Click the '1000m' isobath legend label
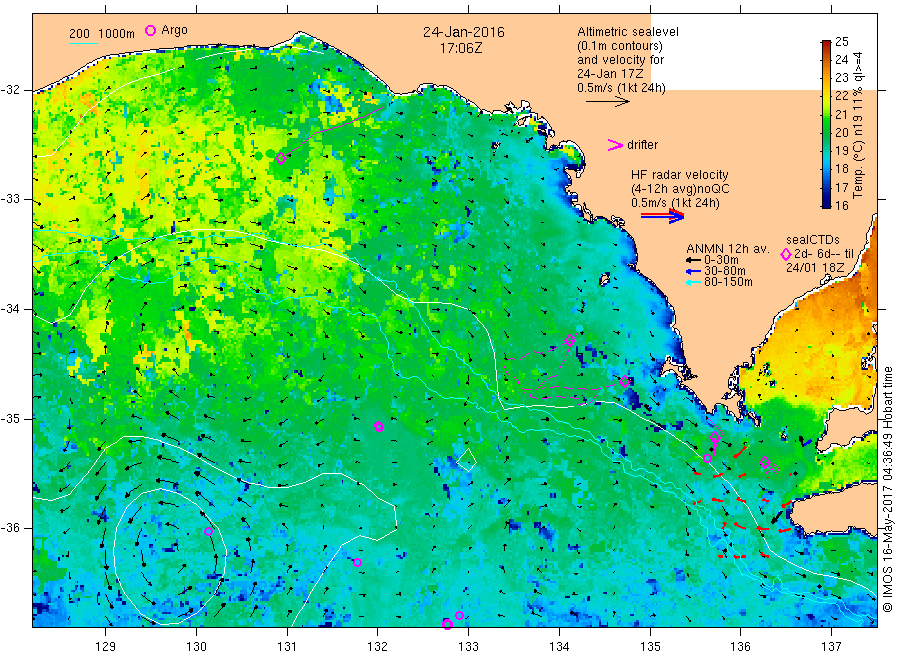The height and width of the screenshot is (660, 900). [117, 34]
